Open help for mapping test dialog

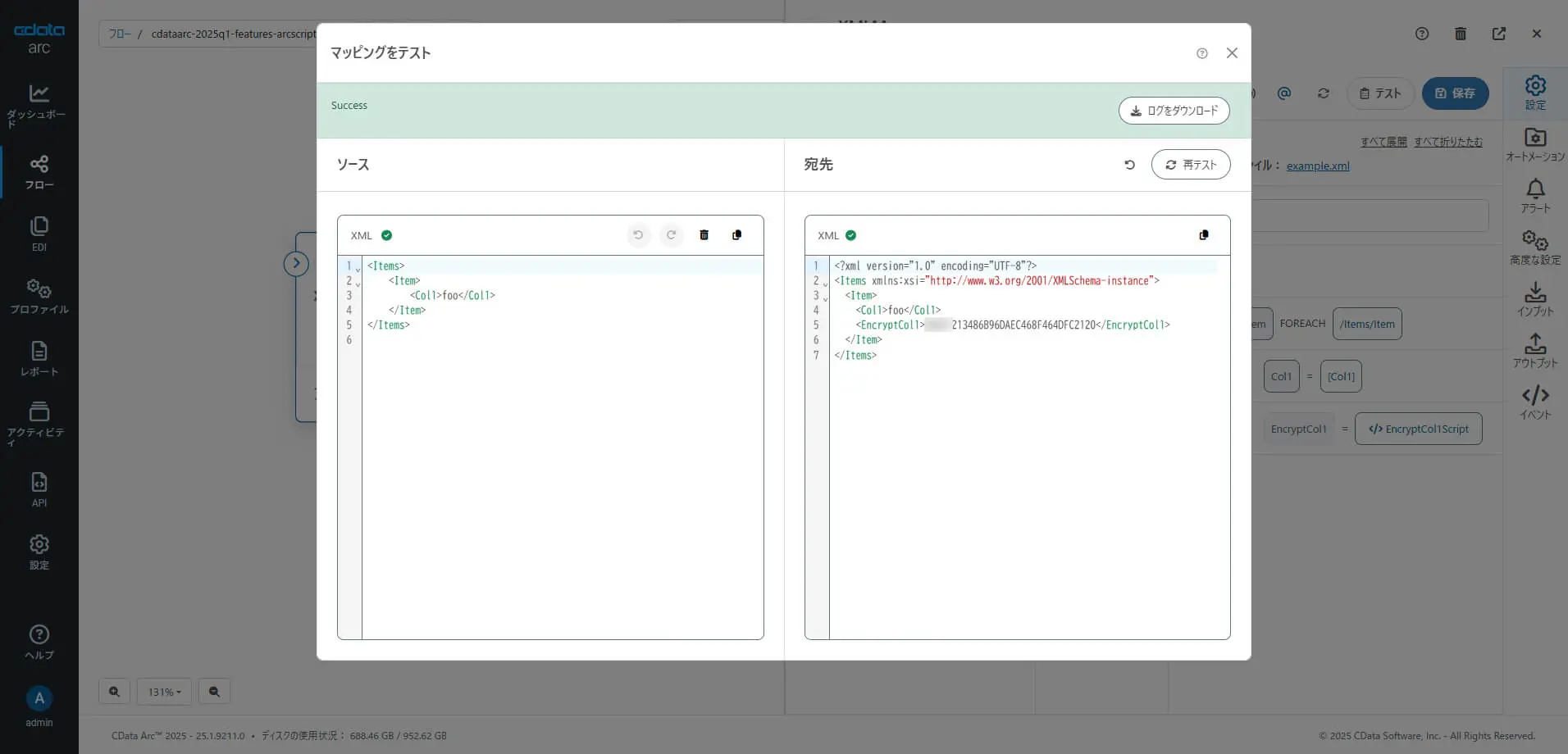(x=1201, y=53)
